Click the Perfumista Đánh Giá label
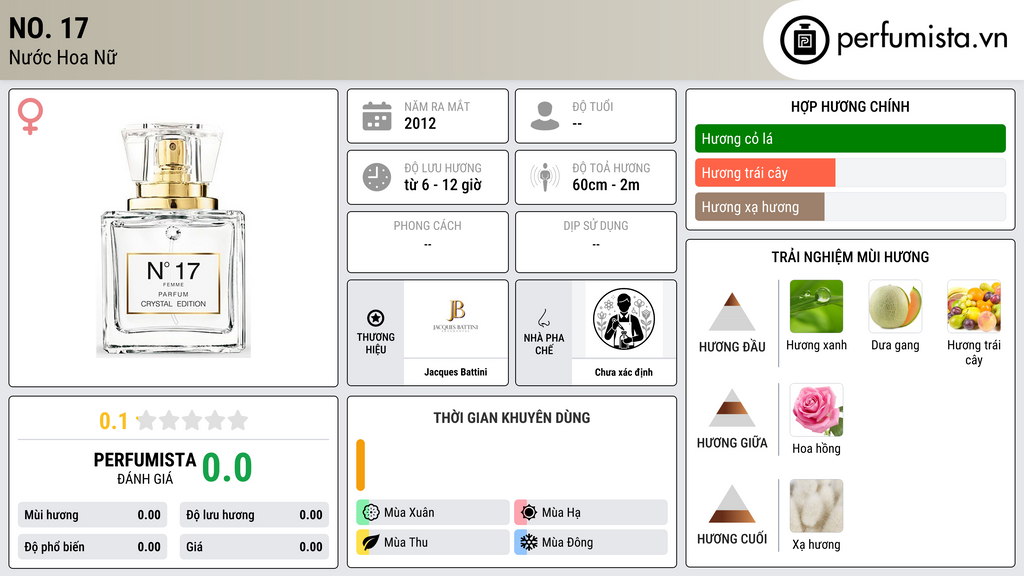Image resolution: width=1024 pixels, height=576 pixels. [145, 468]
